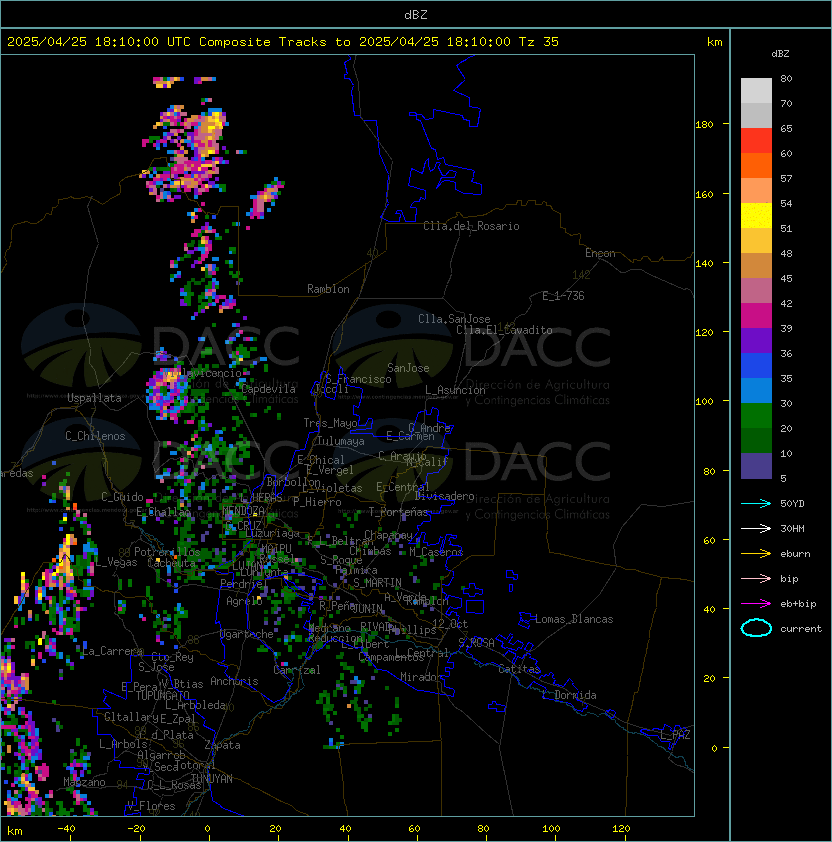Click the white 30HM arrow in legend
Screen dimensions: 832x842
click(x=756, y=528)
